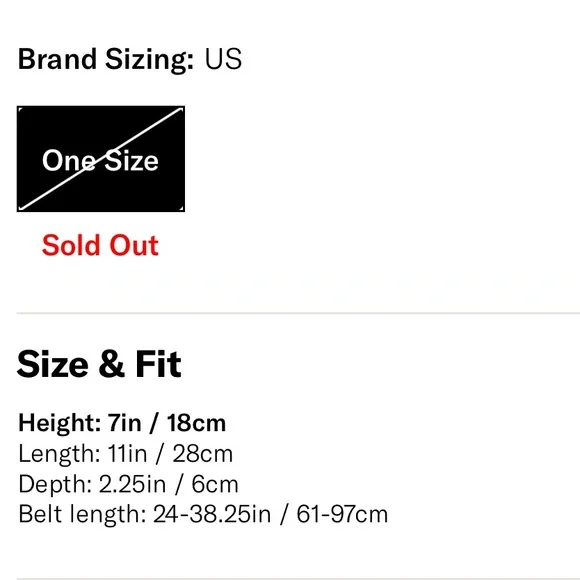This screenshot has height=580, width=580.
Task: Click the red Sold Out label
Action: [x=100, y=245]
